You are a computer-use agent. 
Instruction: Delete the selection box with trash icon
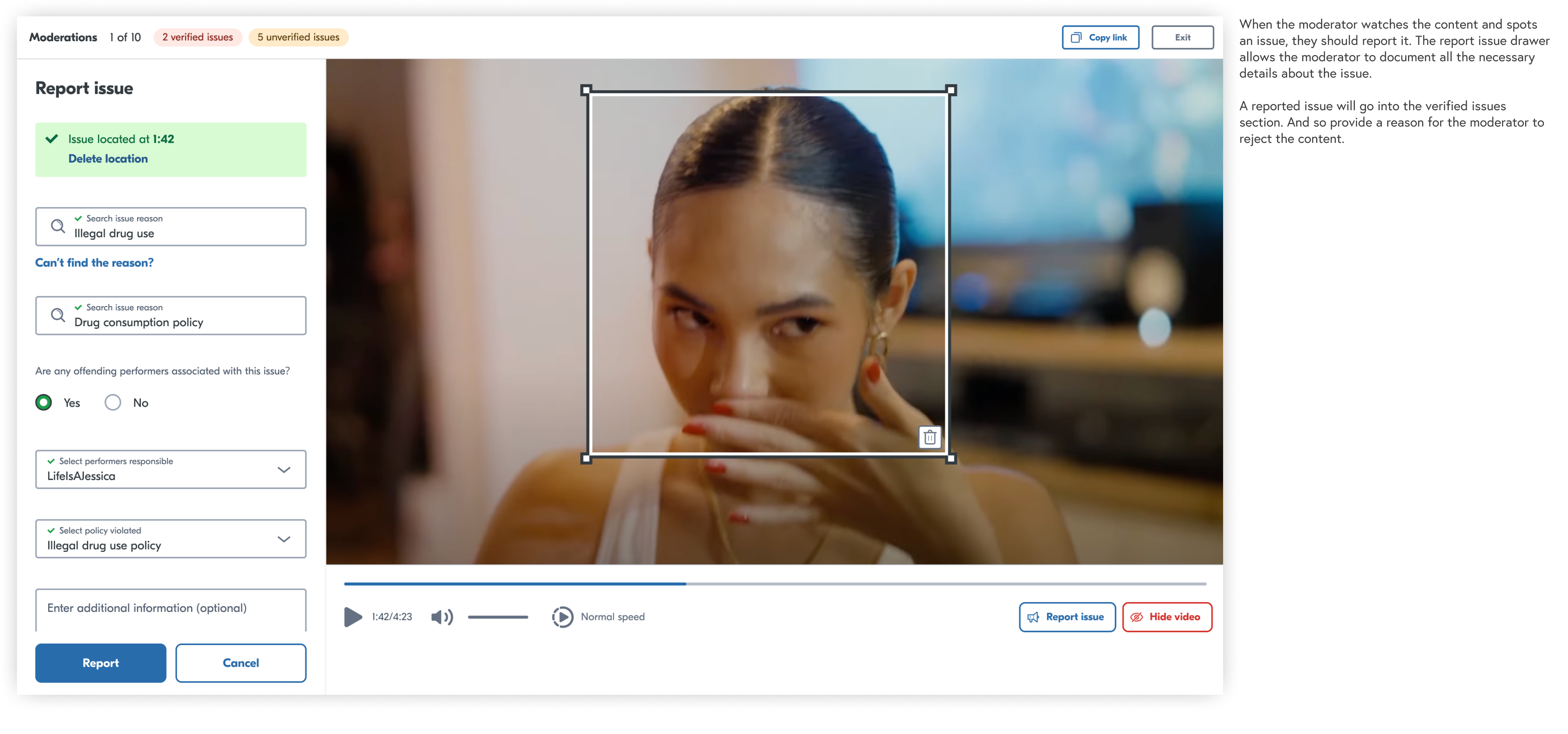click(x=930, y=437)
